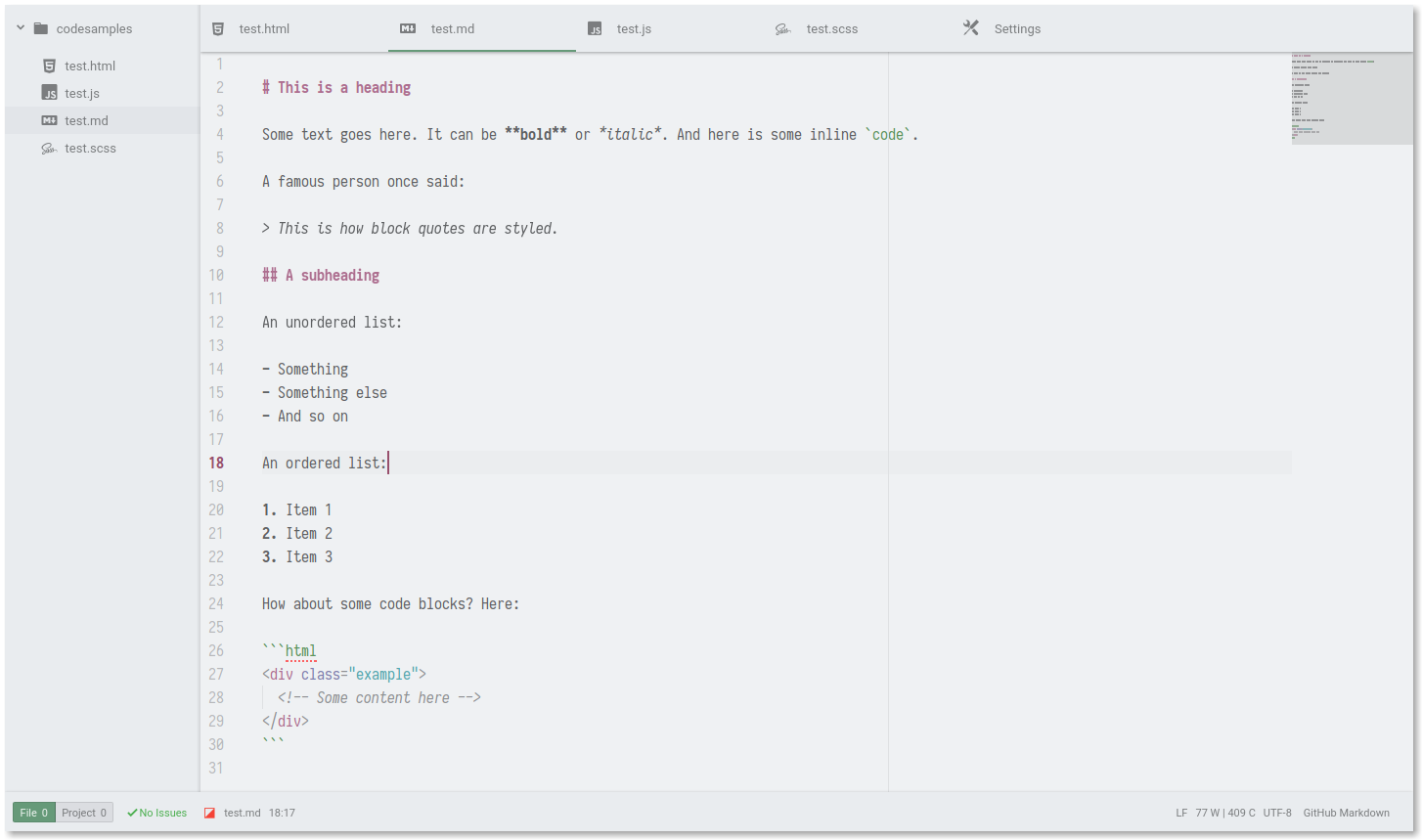Click red modified-file icon in status bar
This screenshot has height=840, width=1422.
point(209,813)
